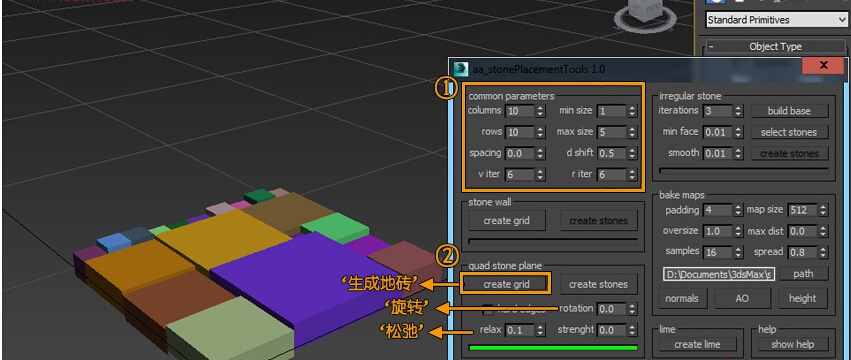Click the spread value field
The height and width of the screenshot is (360, 851).
pyautogui.click(x=803, y=252)
